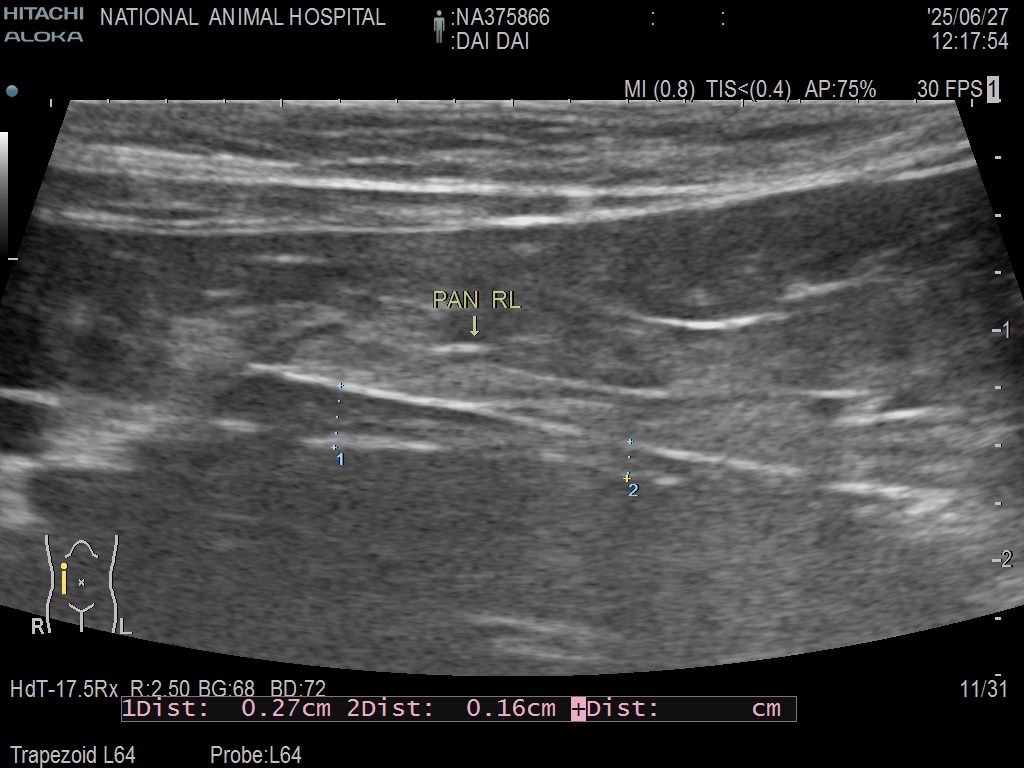Click the image number 1 indicator box
Image resolution: width=1024 pixels, height=768 pixels.
click(x=992, y=89)
